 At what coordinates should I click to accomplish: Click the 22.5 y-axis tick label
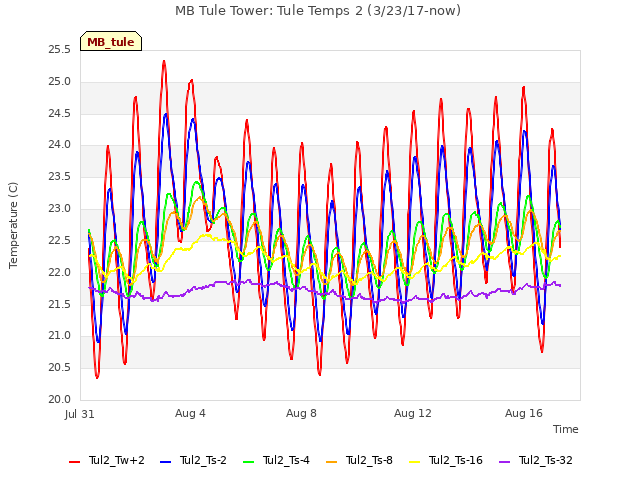tap(60, 240)
